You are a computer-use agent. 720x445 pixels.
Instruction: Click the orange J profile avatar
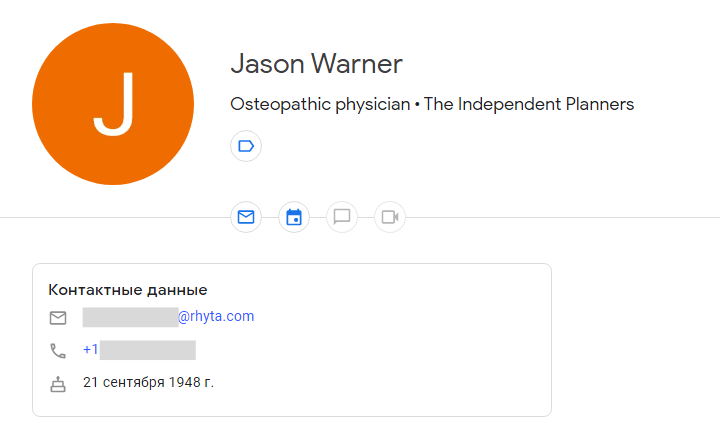(x=112, y=105)
